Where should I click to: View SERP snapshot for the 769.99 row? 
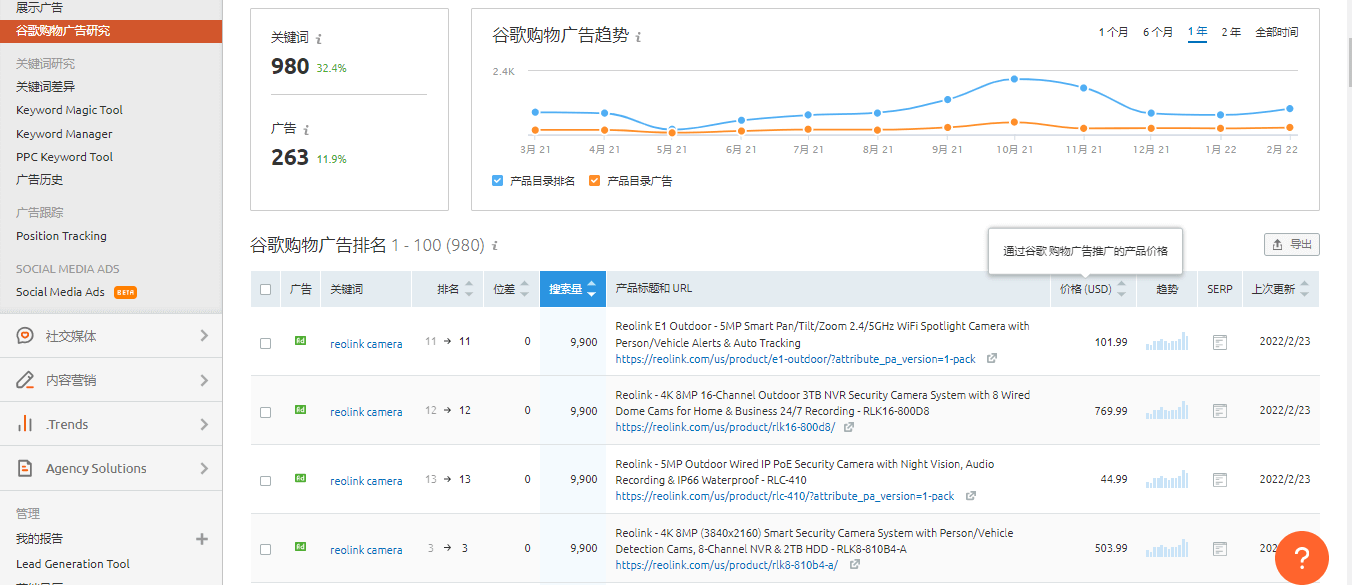[x=1219, y=411]
